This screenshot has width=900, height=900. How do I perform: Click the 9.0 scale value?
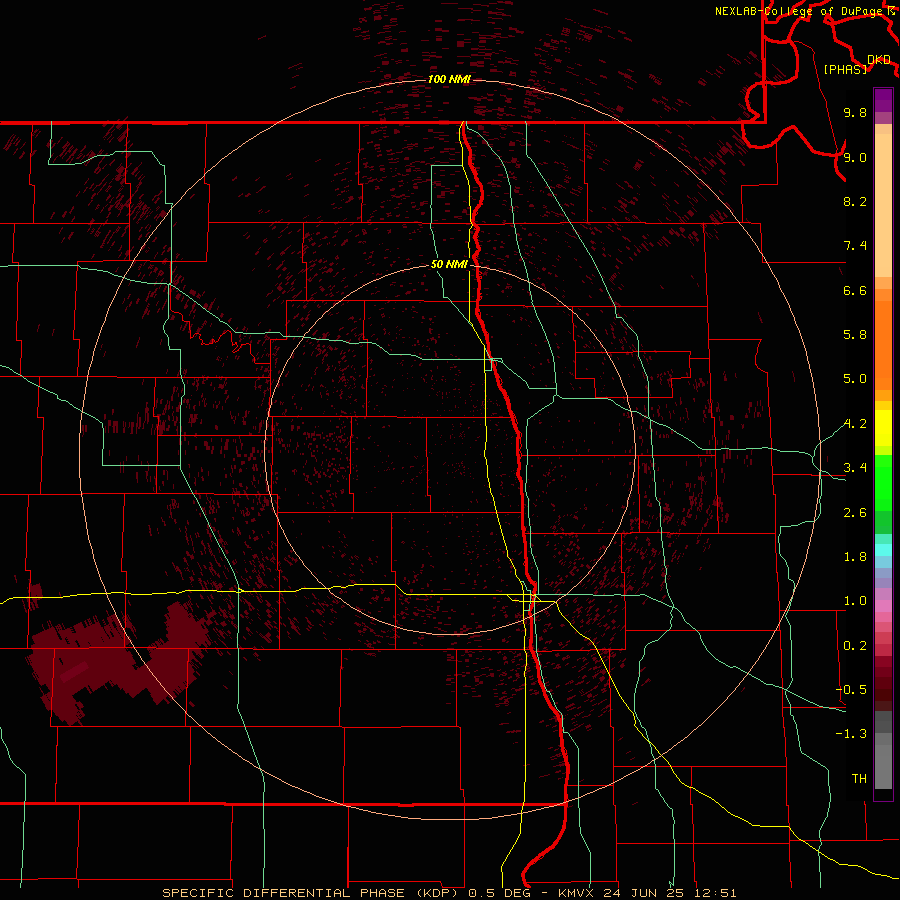point(855,157)
